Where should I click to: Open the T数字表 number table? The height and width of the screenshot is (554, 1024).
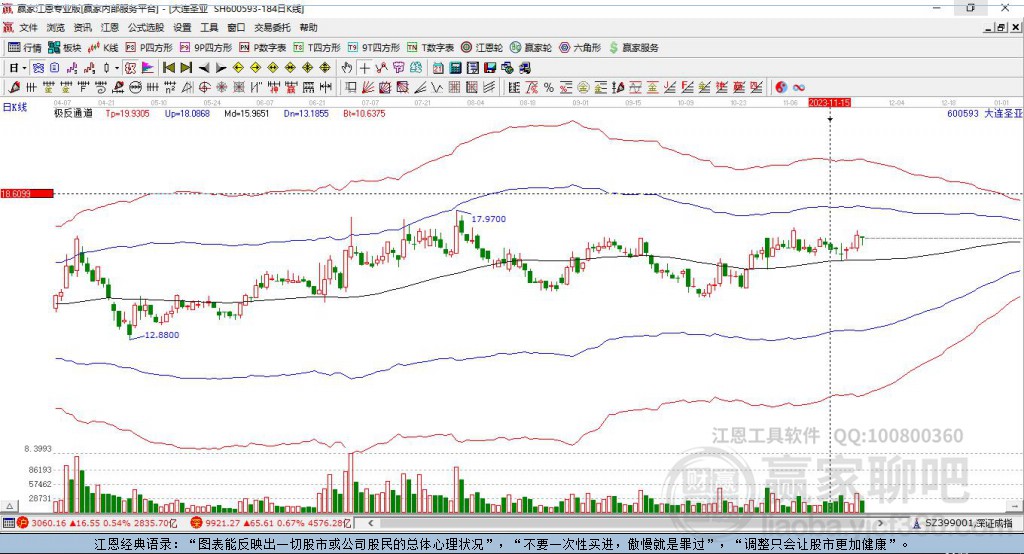[x=430, y=48]
